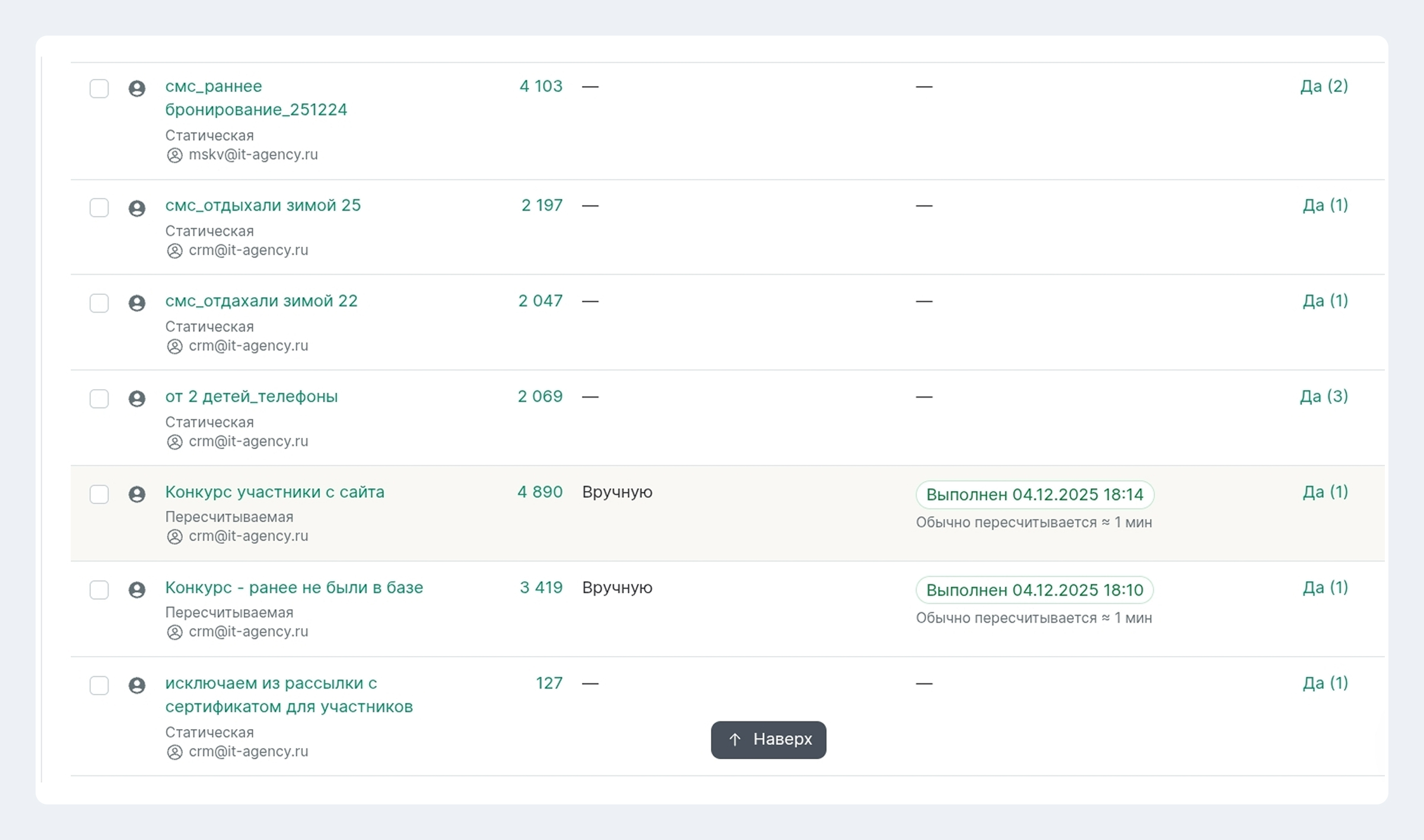1424x840 pixels.
Task: Check the смс_отдахали зимой 22 row
Action: [99, 303]
